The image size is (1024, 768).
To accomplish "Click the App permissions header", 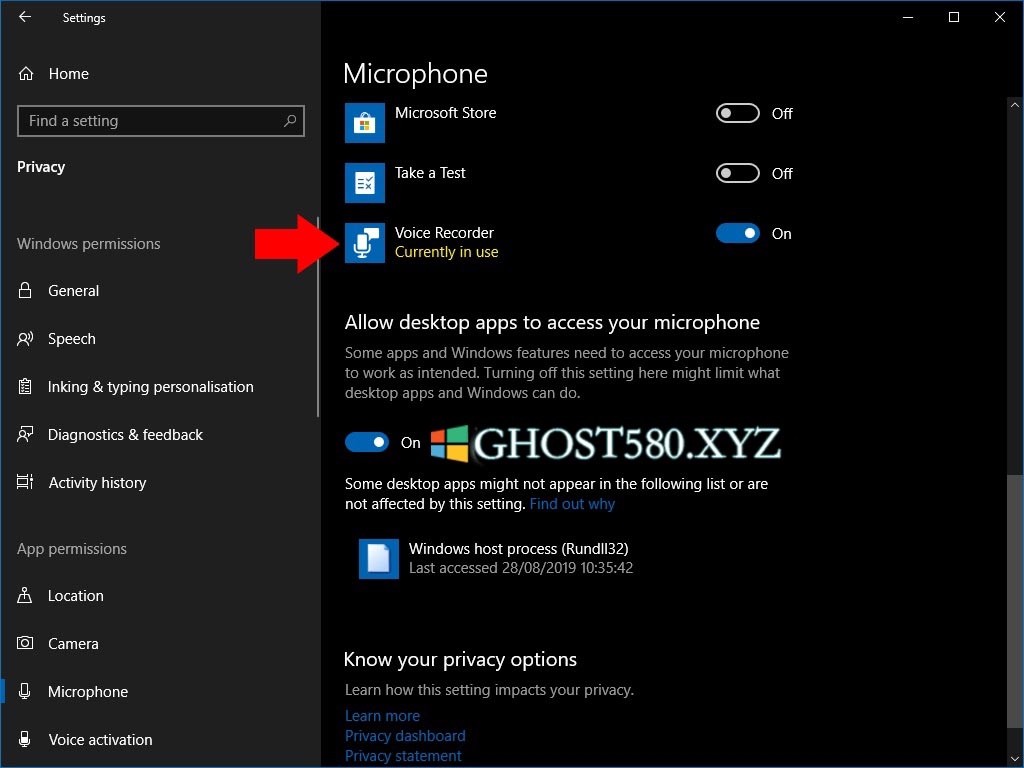I will (x=72, y=549).
